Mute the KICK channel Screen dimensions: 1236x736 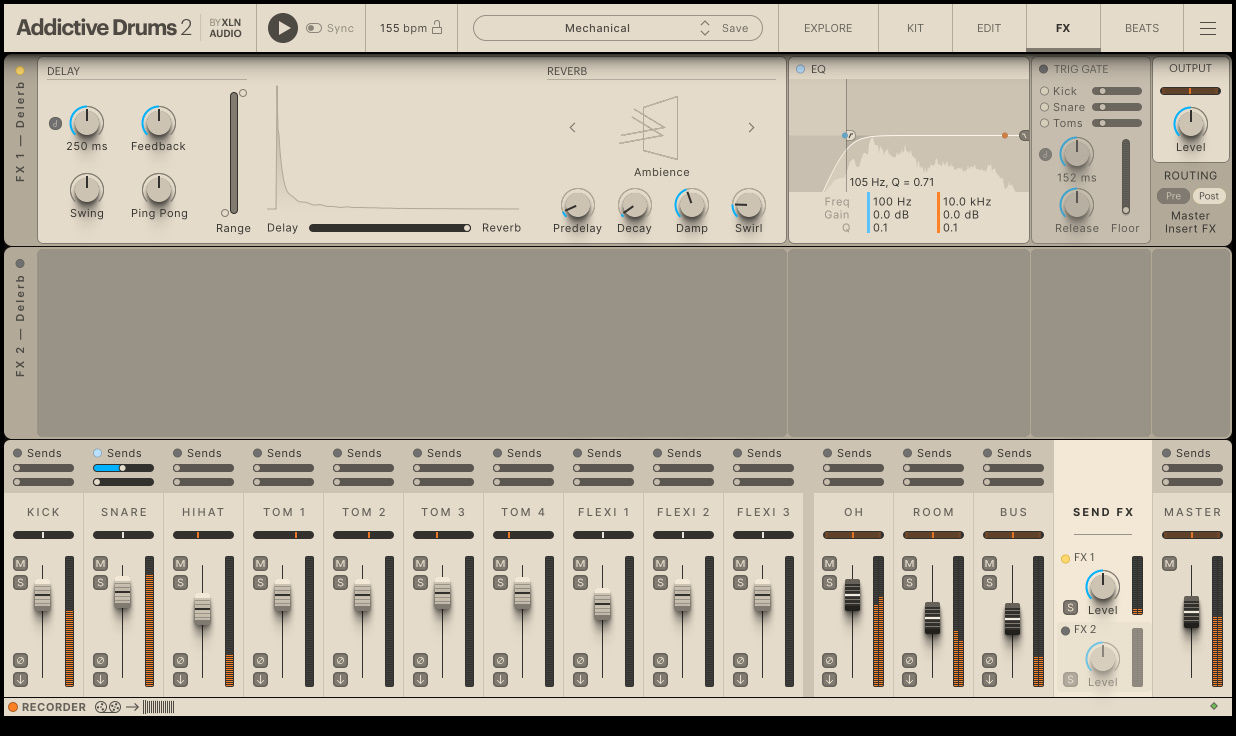[20, 564]
